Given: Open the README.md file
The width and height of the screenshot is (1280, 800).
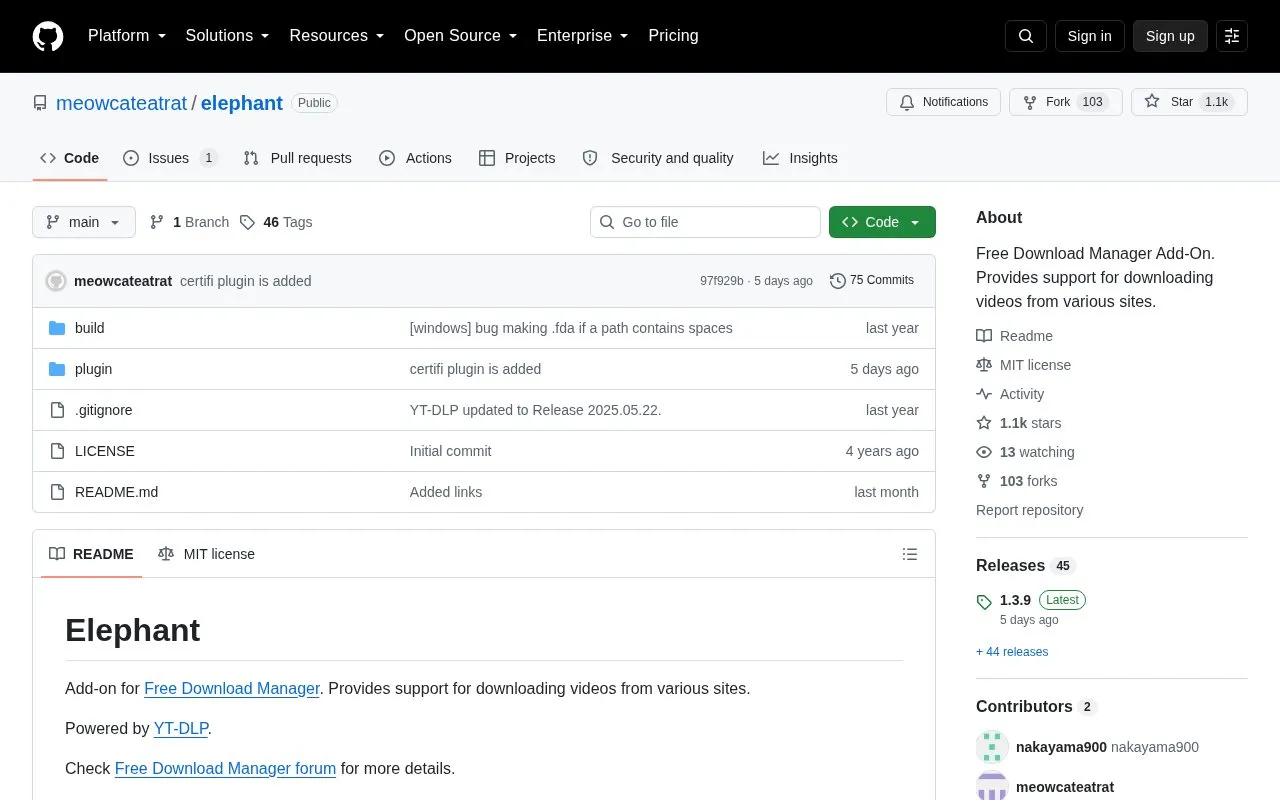Looking at the screenshot, I should point(116,492).
